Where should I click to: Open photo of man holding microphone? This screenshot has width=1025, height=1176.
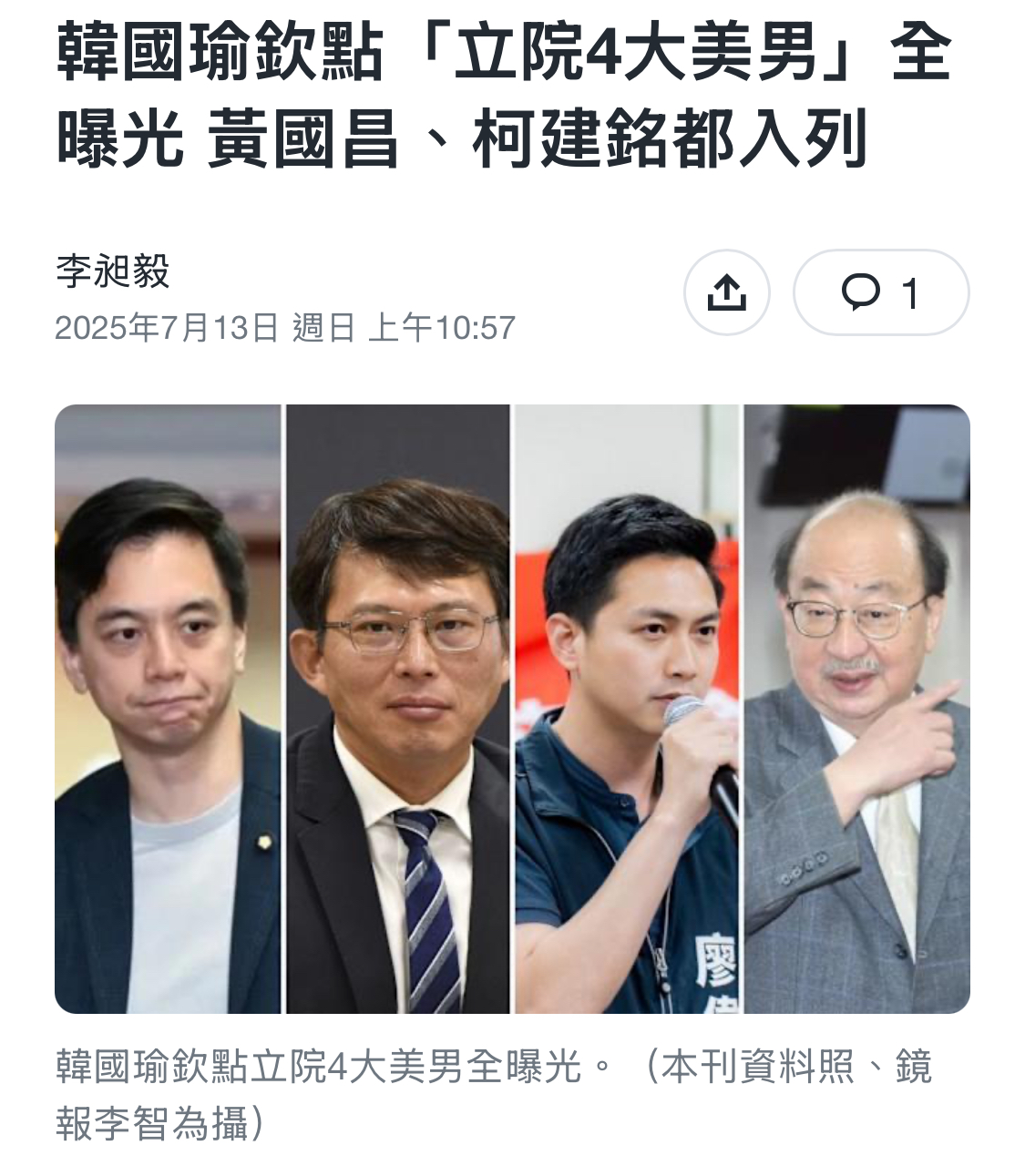pyautogui.click(x=629, y=709)
